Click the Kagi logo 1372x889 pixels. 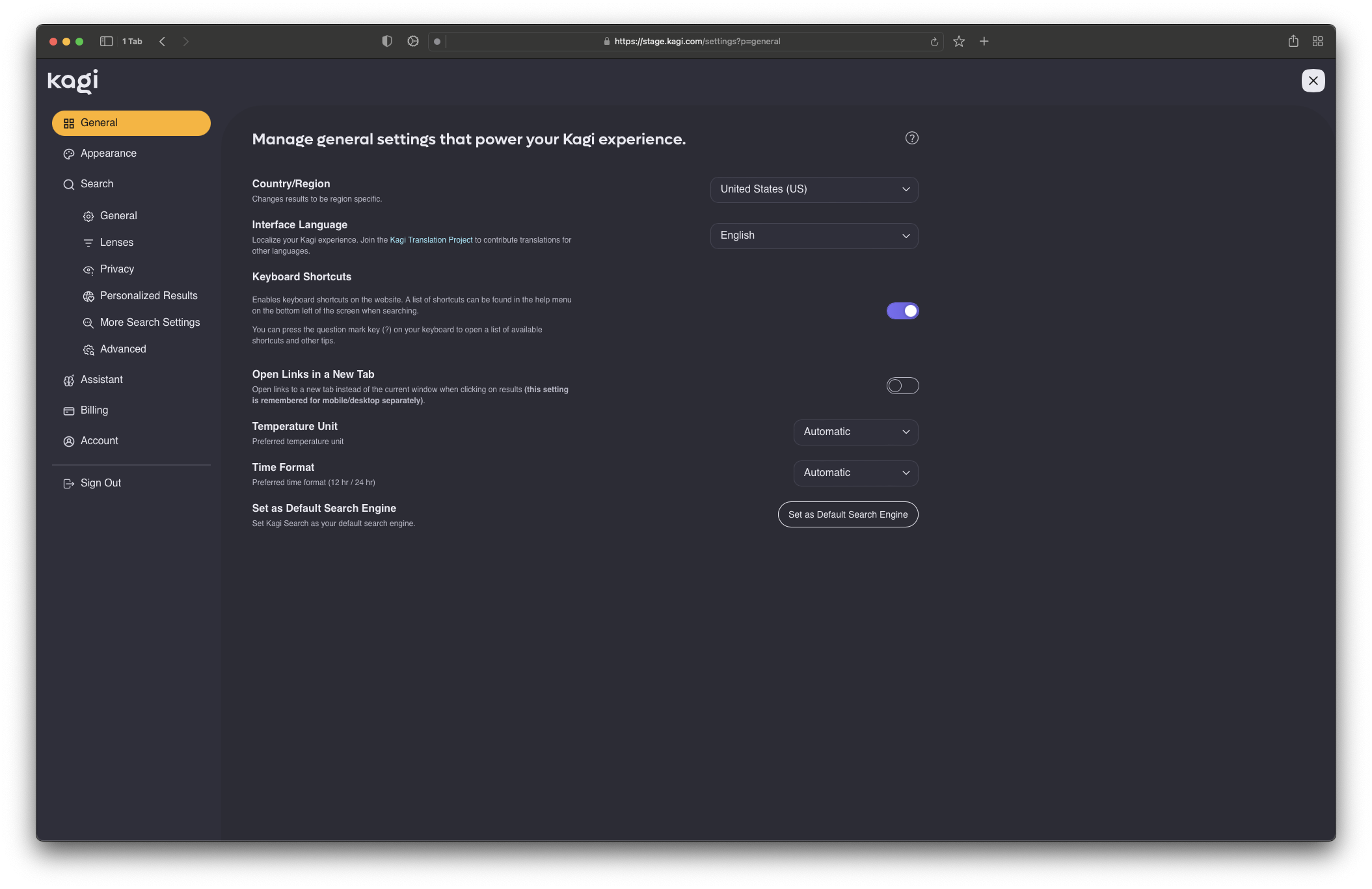pos(73,81)
